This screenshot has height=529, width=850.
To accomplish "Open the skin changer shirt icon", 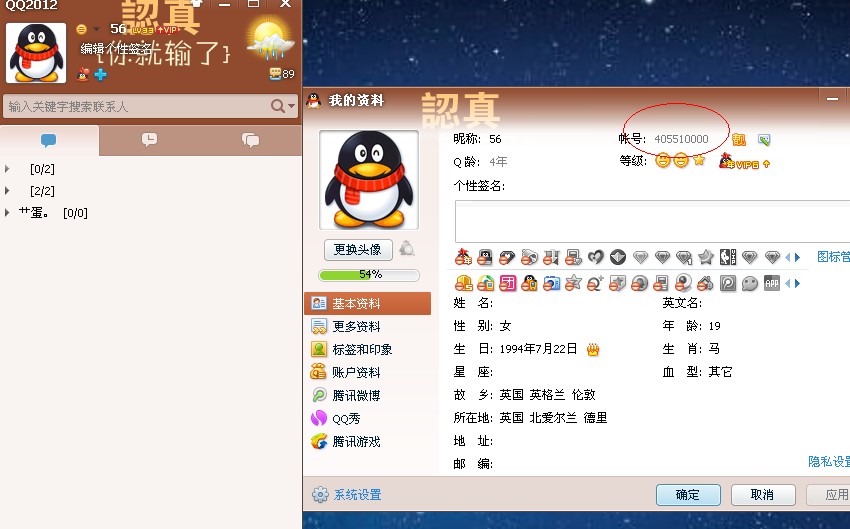I will [x=196, y=3].
